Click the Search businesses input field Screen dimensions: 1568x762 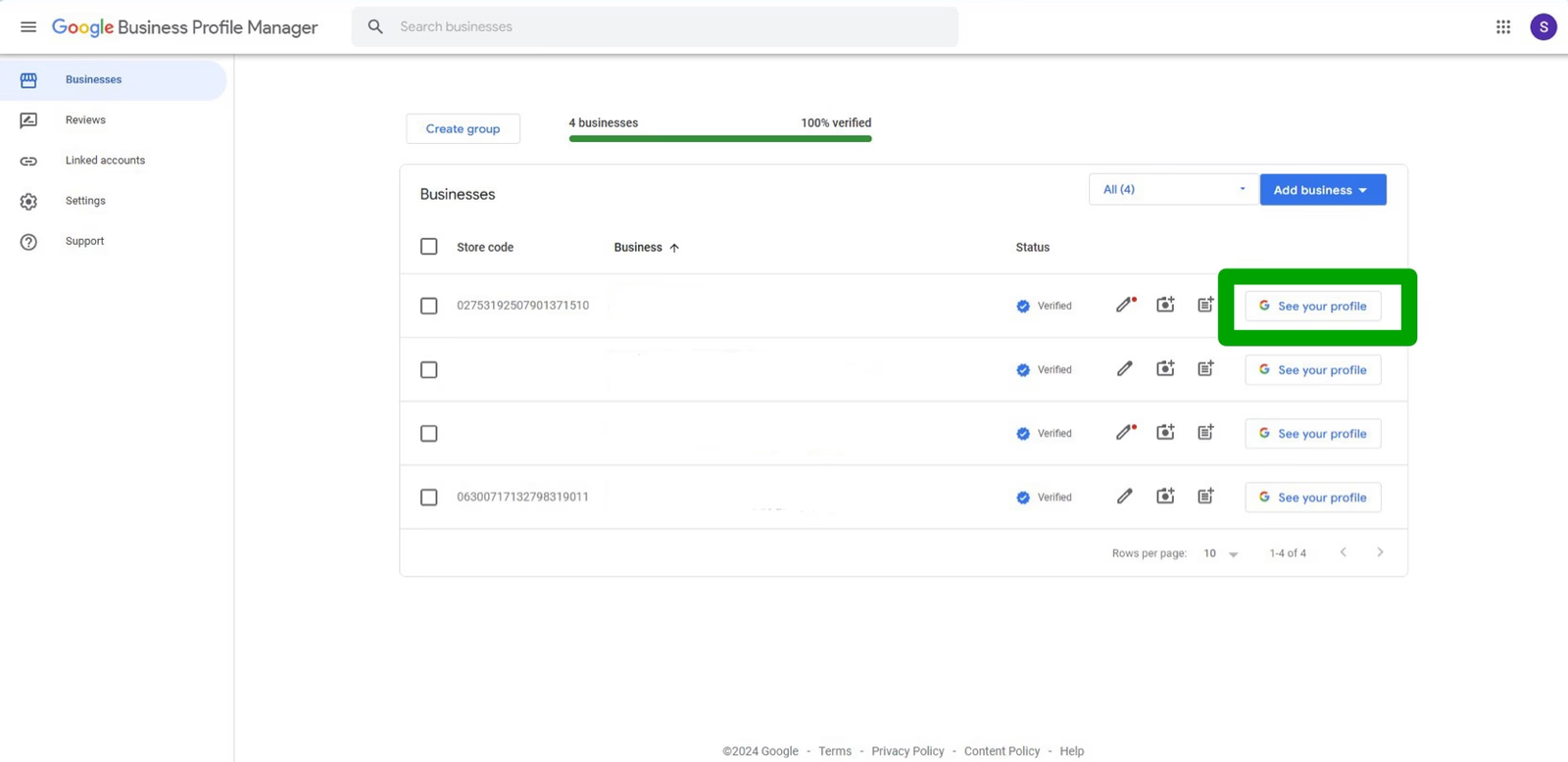666,27
